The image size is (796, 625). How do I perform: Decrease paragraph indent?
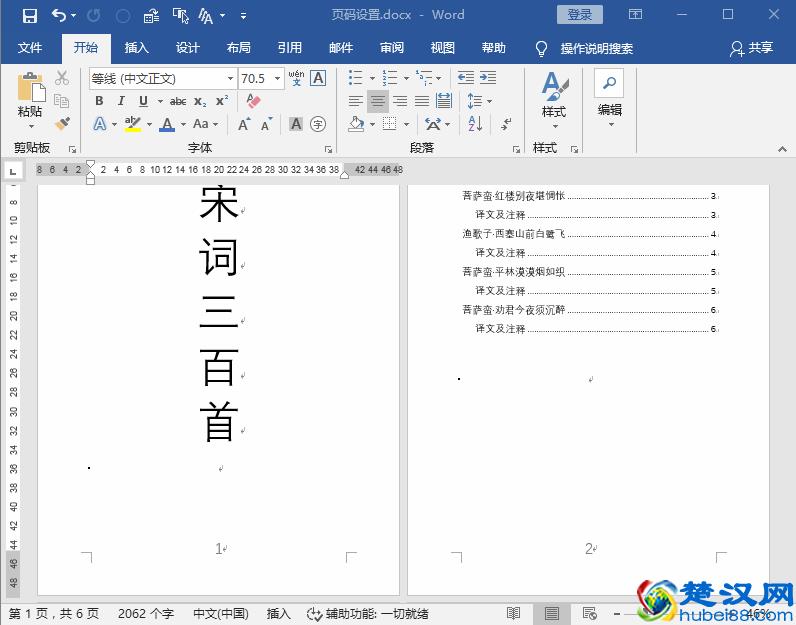[x=466, y=78]
